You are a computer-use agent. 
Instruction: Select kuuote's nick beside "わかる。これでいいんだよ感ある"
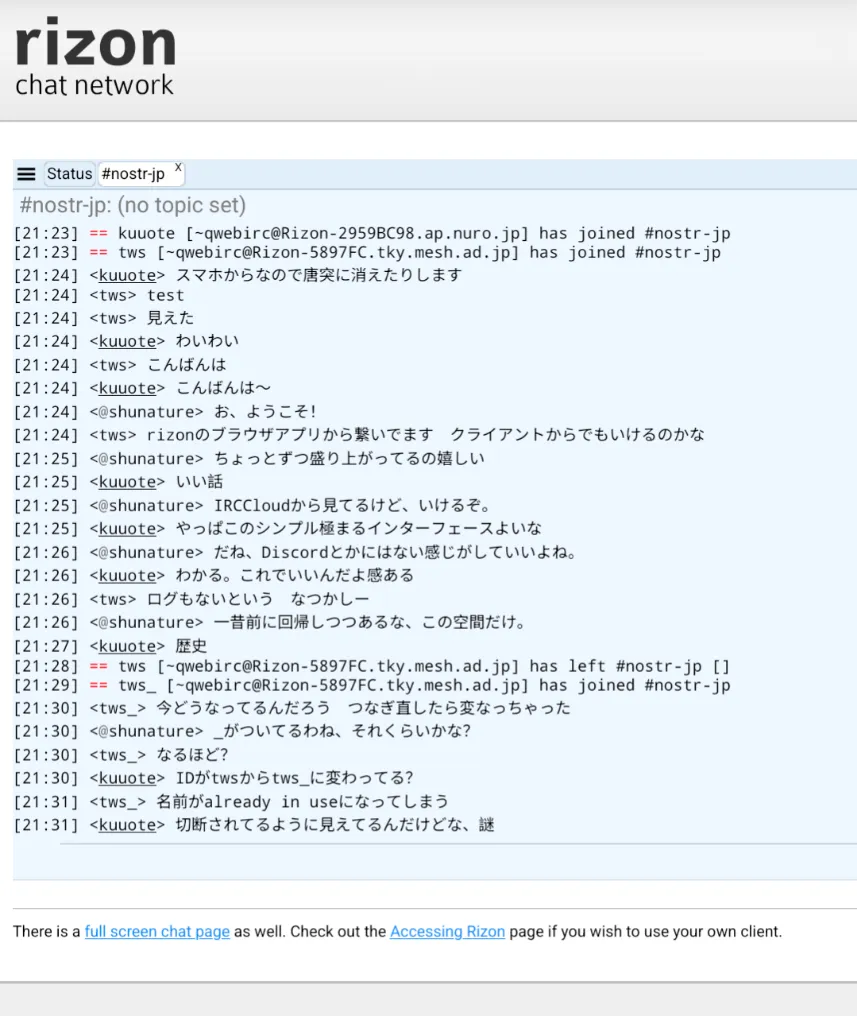coord(127,577)
